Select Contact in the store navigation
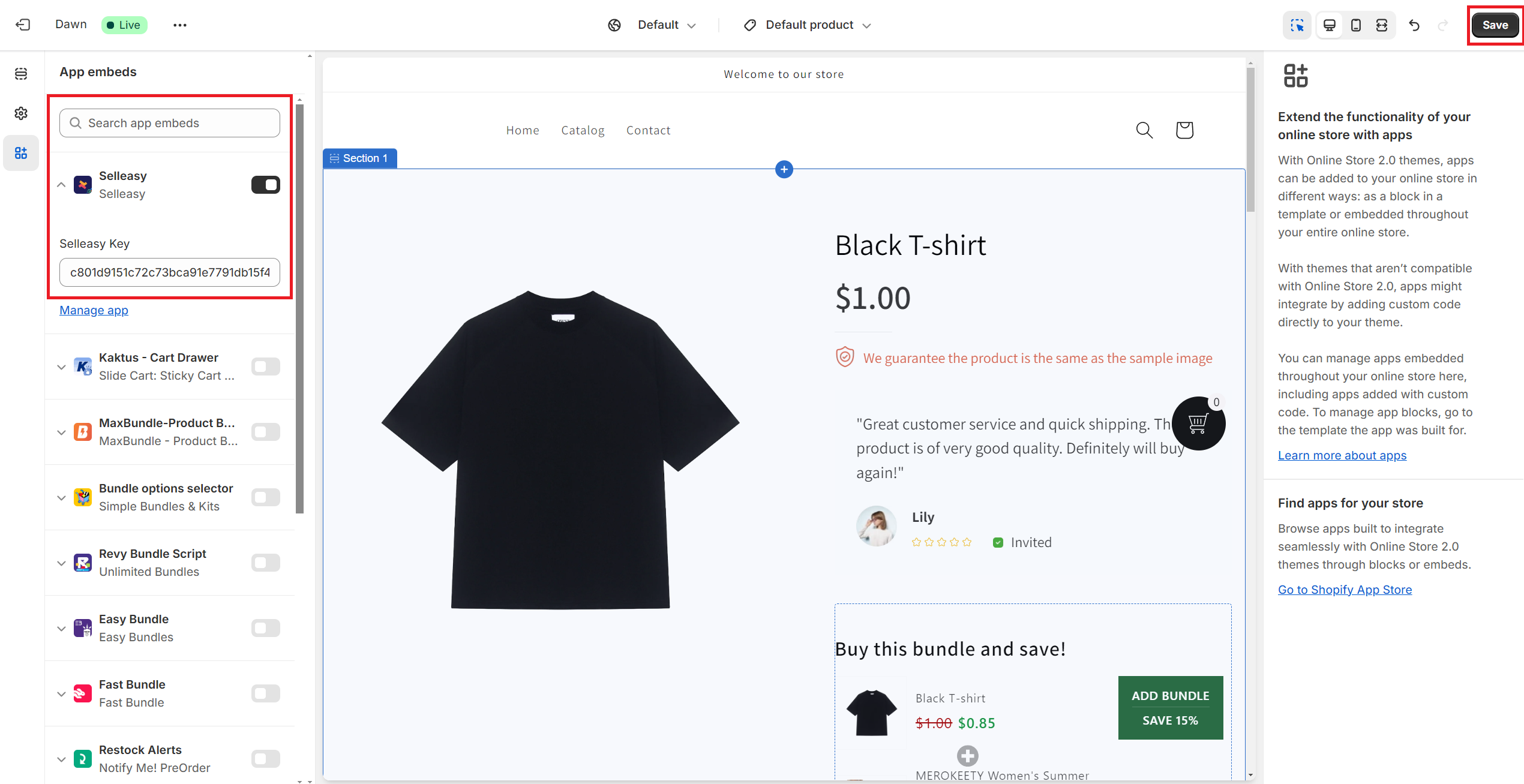 click(x=648, y=130)
